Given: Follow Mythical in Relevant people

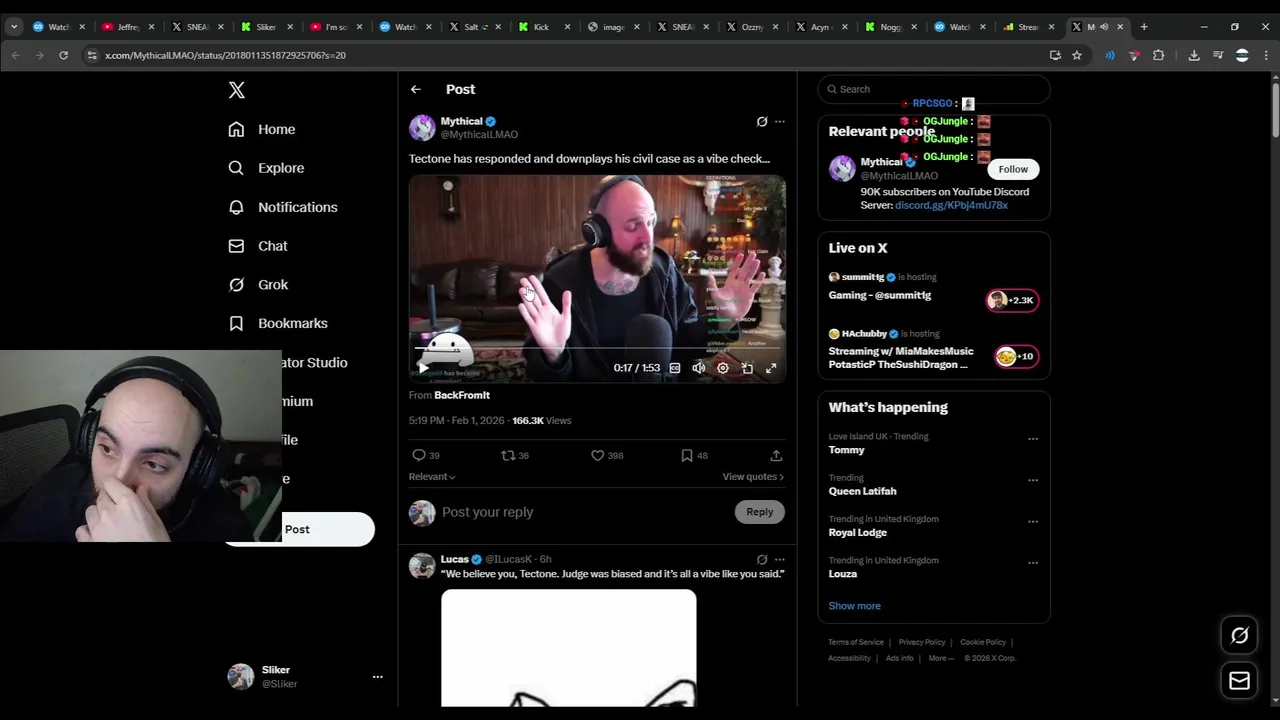Looking at the screenshot, I should [1013, 169].
